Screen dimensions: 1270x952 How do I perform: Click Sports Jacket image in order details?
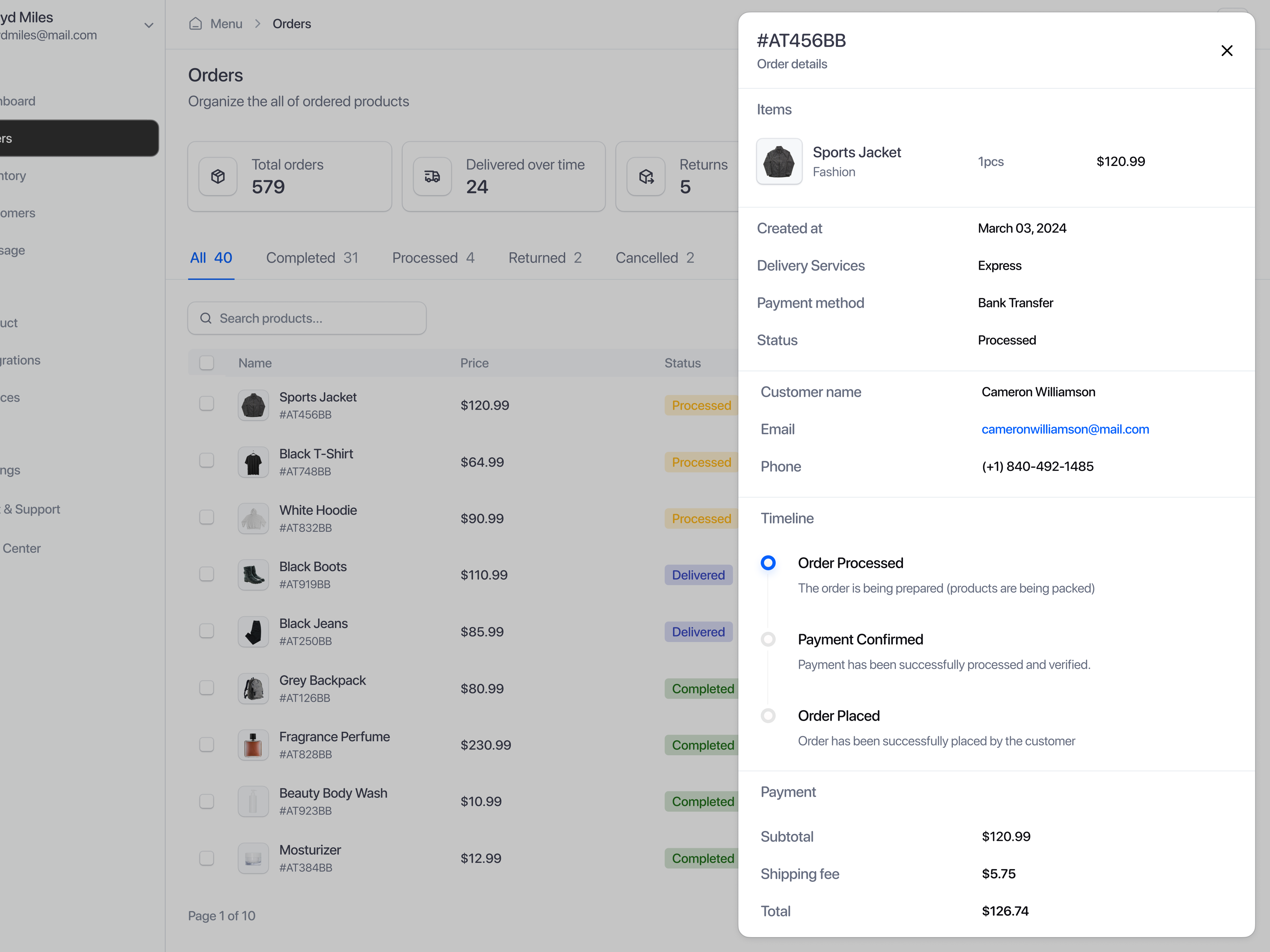(x=779, y=161)
